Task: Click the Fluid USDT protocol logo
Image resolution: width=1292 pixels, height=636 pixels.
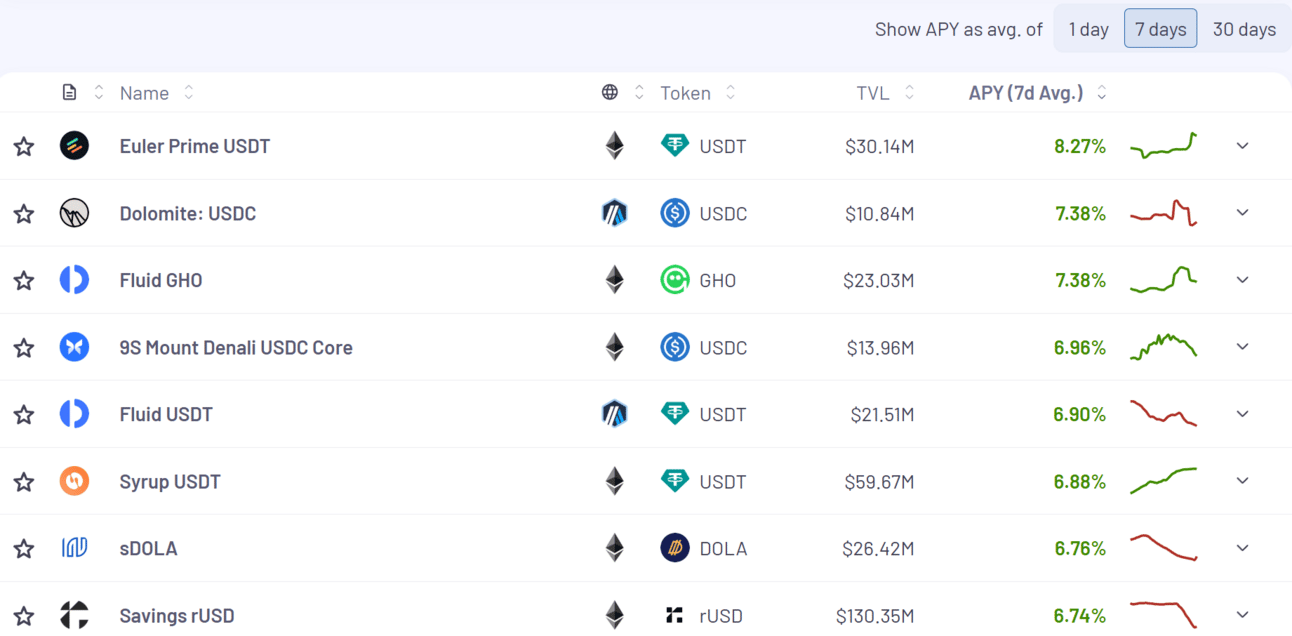Action: click(x=74, y=414)
